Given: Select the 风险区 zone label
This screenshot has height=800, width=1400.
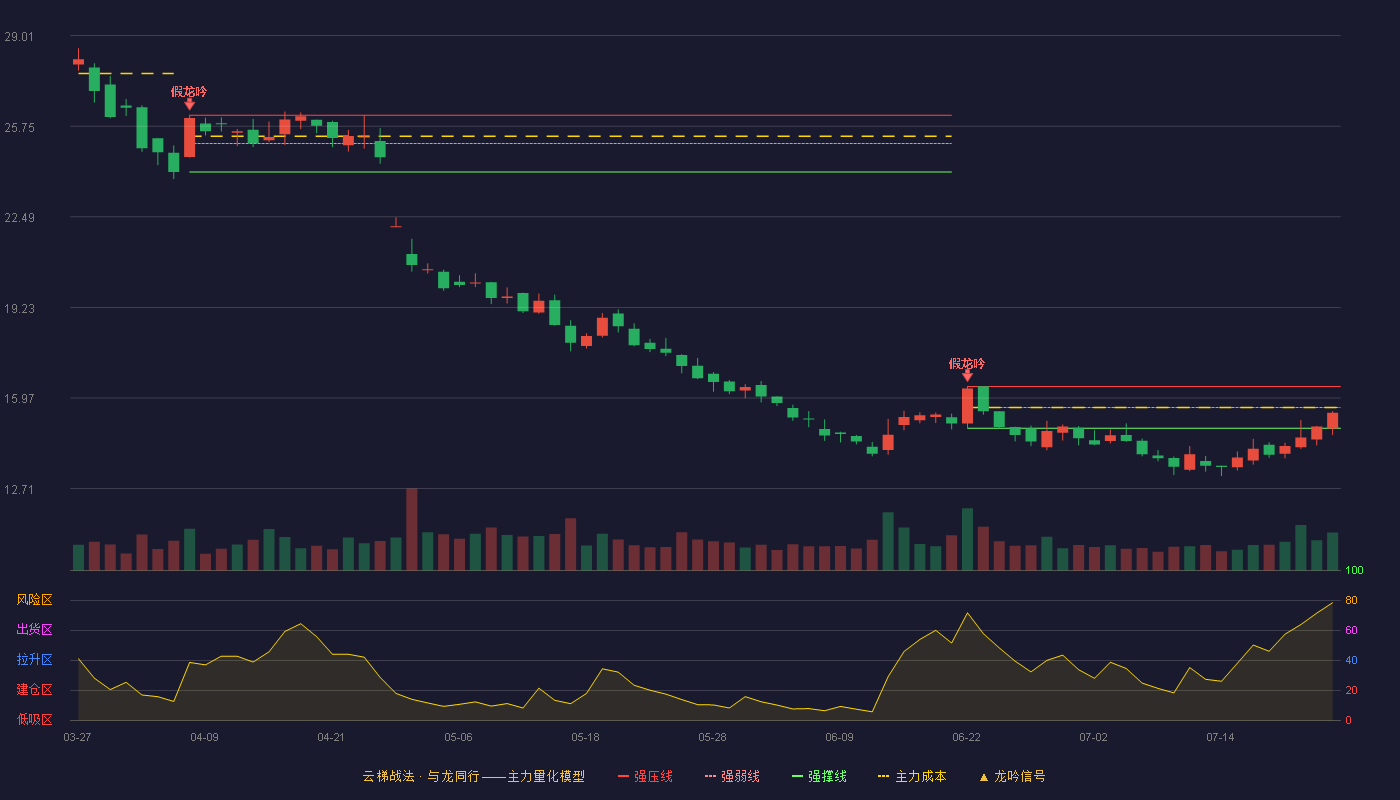Looking at the screenshot, I should pos(34,600).
